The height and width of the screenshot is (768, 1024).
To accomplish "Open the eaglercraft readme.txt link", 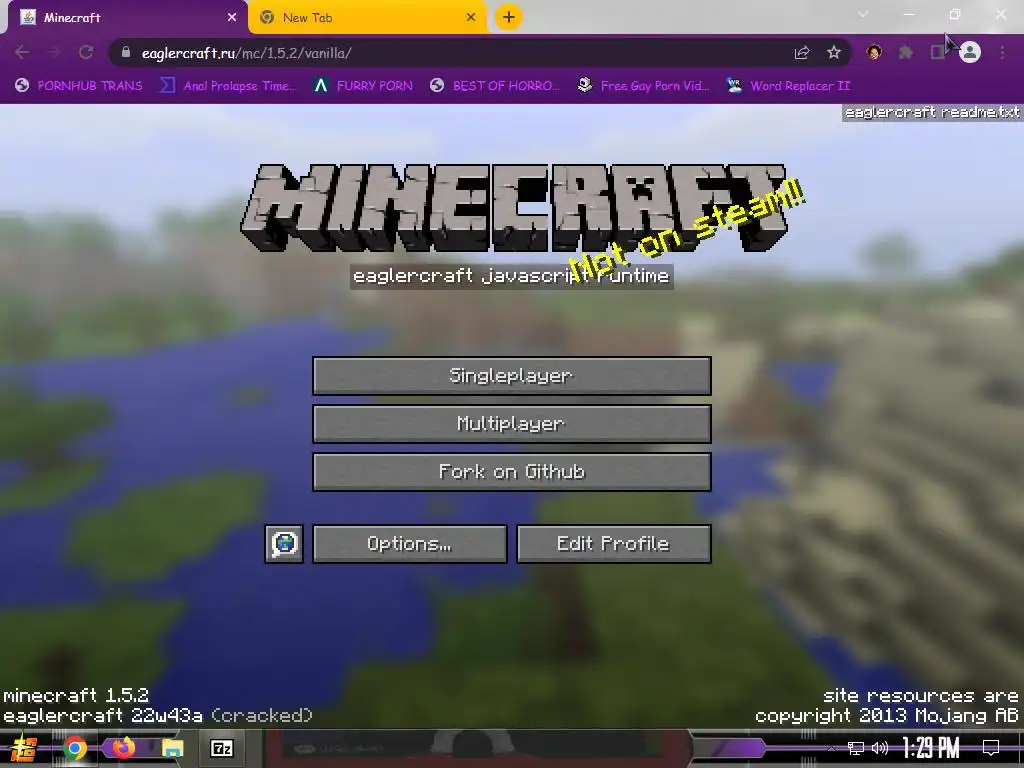I will click(x=932, y=112).
